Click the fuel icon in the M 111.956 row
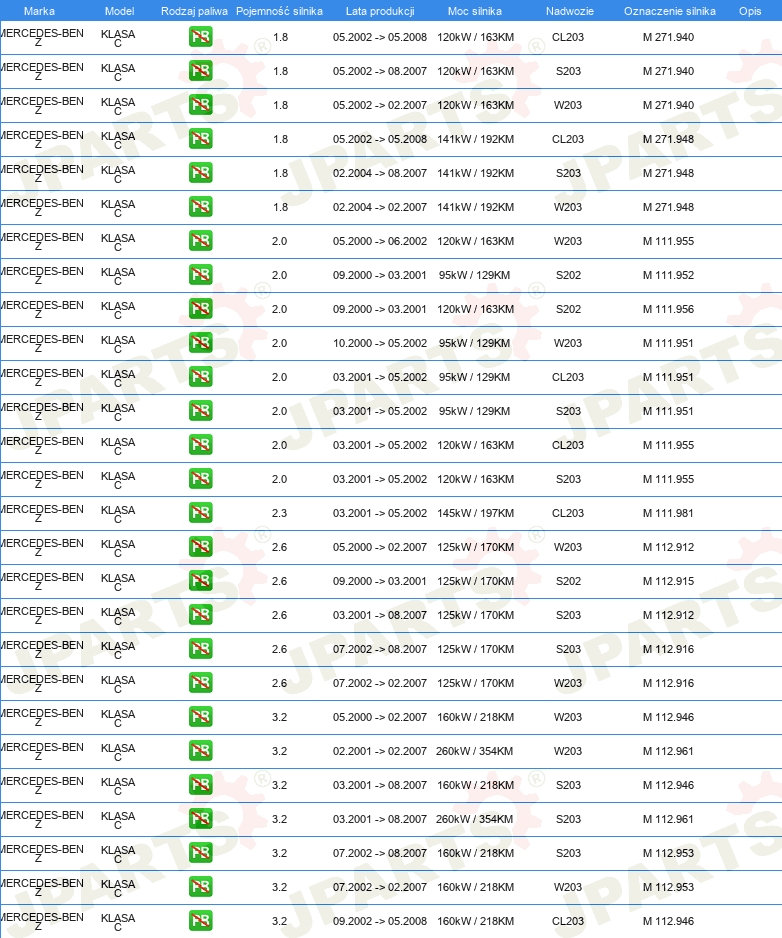 [x=200, y=309]
